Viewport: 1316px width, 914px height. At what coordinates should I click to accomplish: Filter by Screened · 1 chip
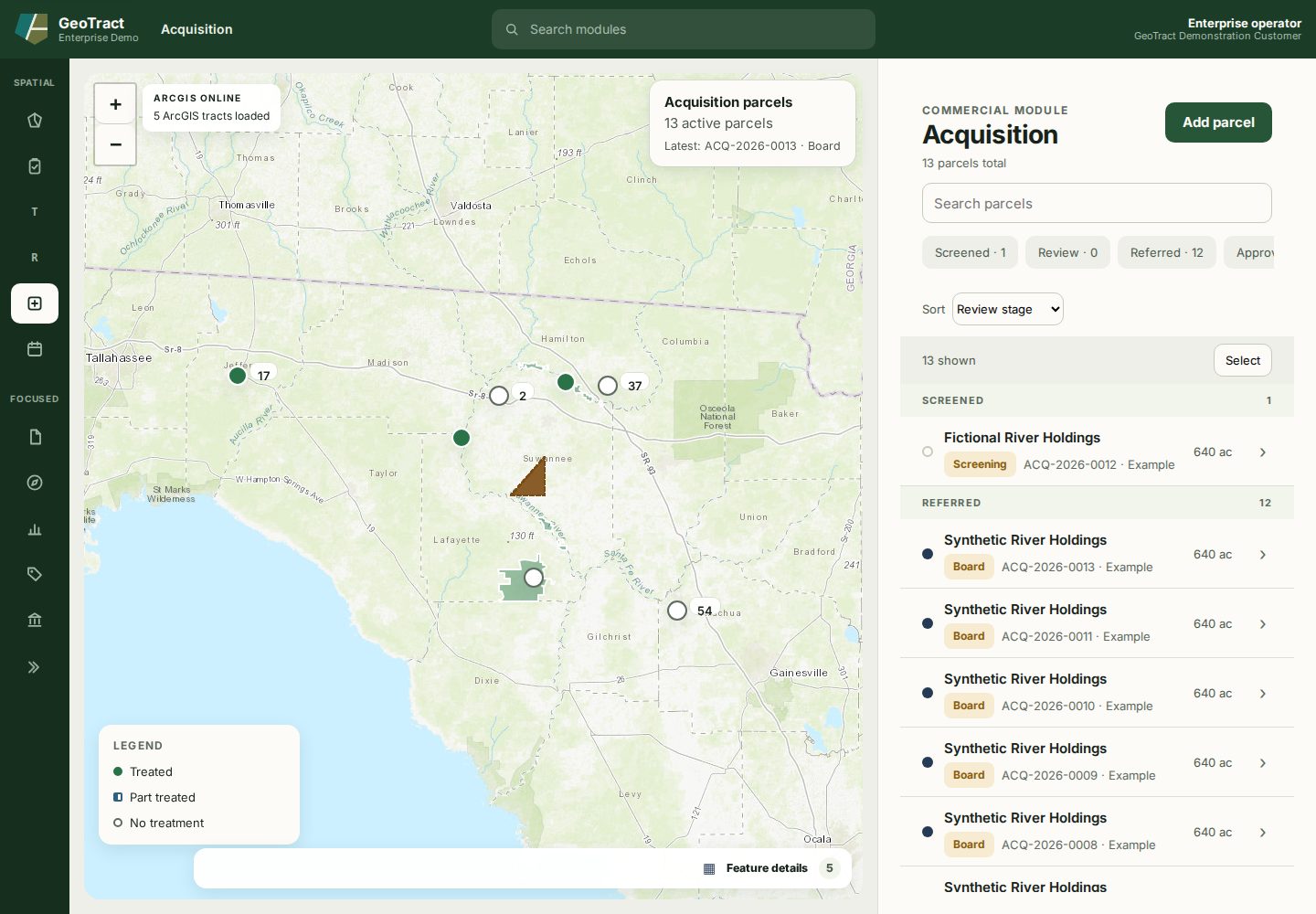point(970,252)
